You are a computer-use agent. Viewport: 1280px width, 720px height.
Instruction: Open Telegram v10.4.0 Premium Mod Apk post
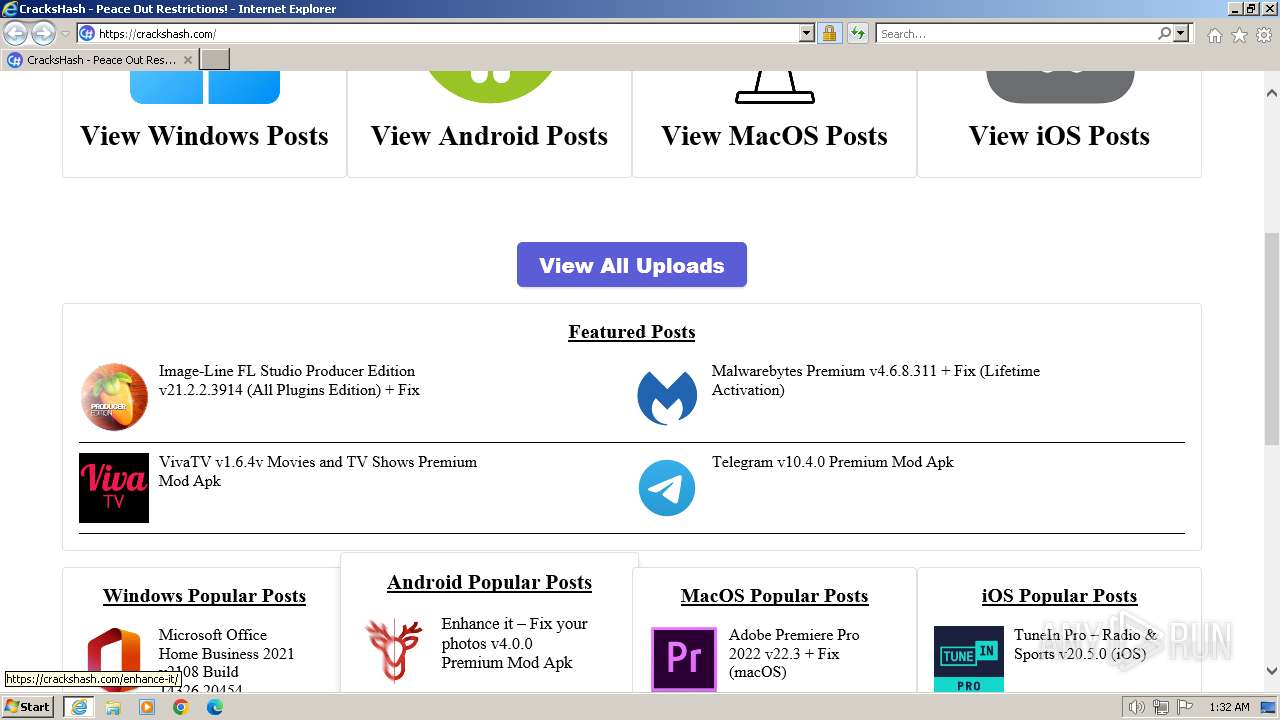point(833,462)
